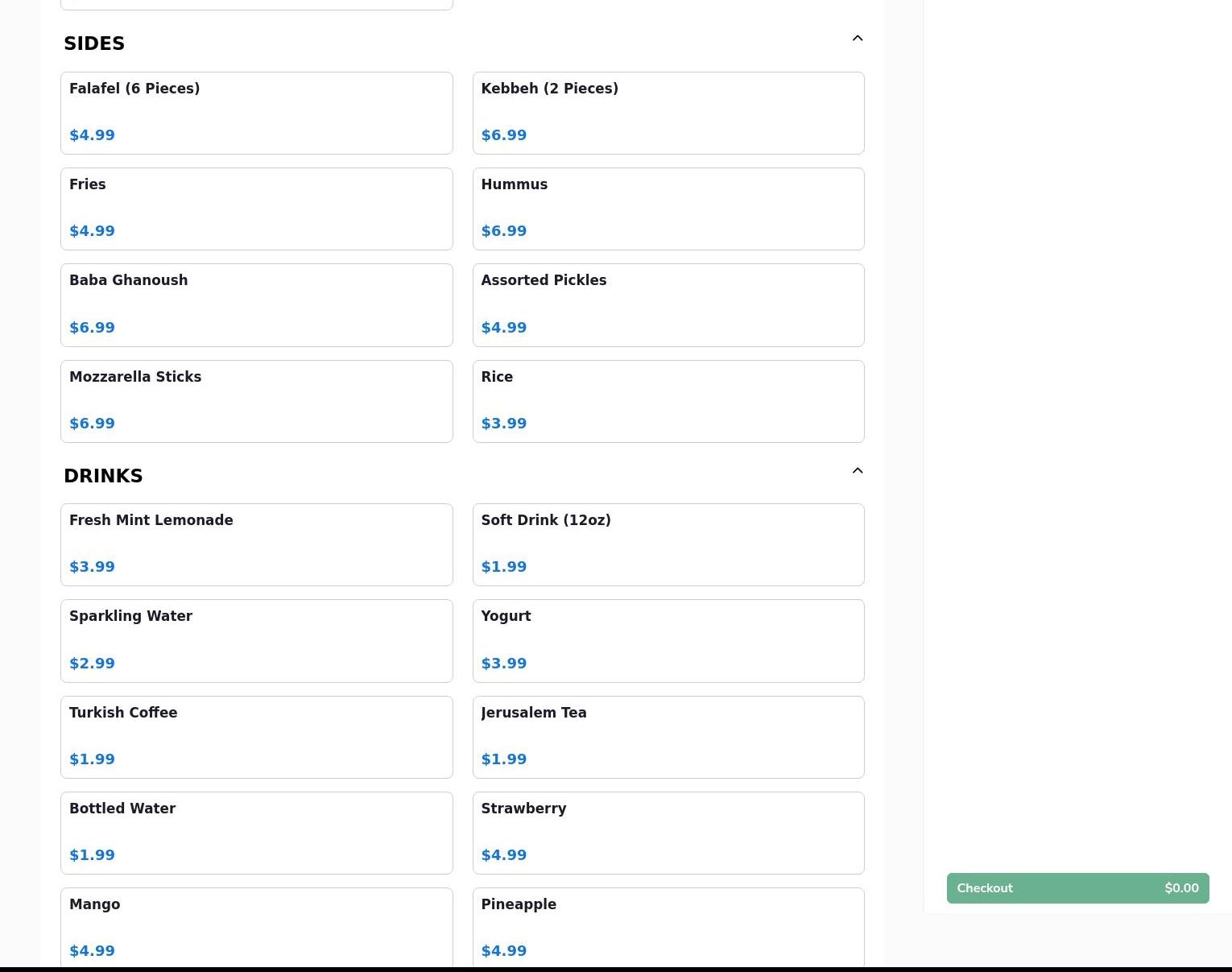Collapse the Sides section chevron
The height and width of the screenshot is (972, 1232).
[x=857, y=39]
